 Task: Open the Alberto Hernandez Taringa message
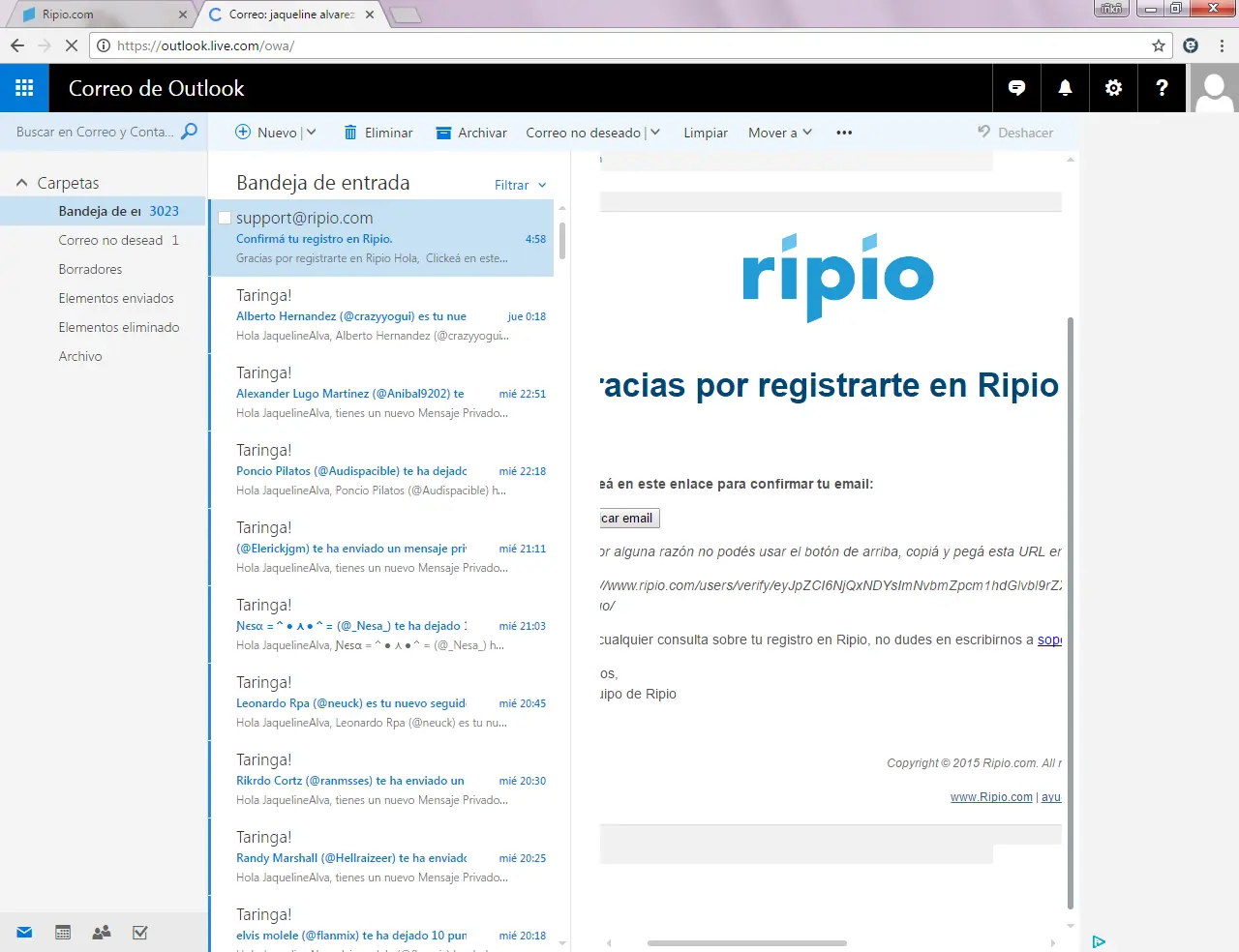381,315
